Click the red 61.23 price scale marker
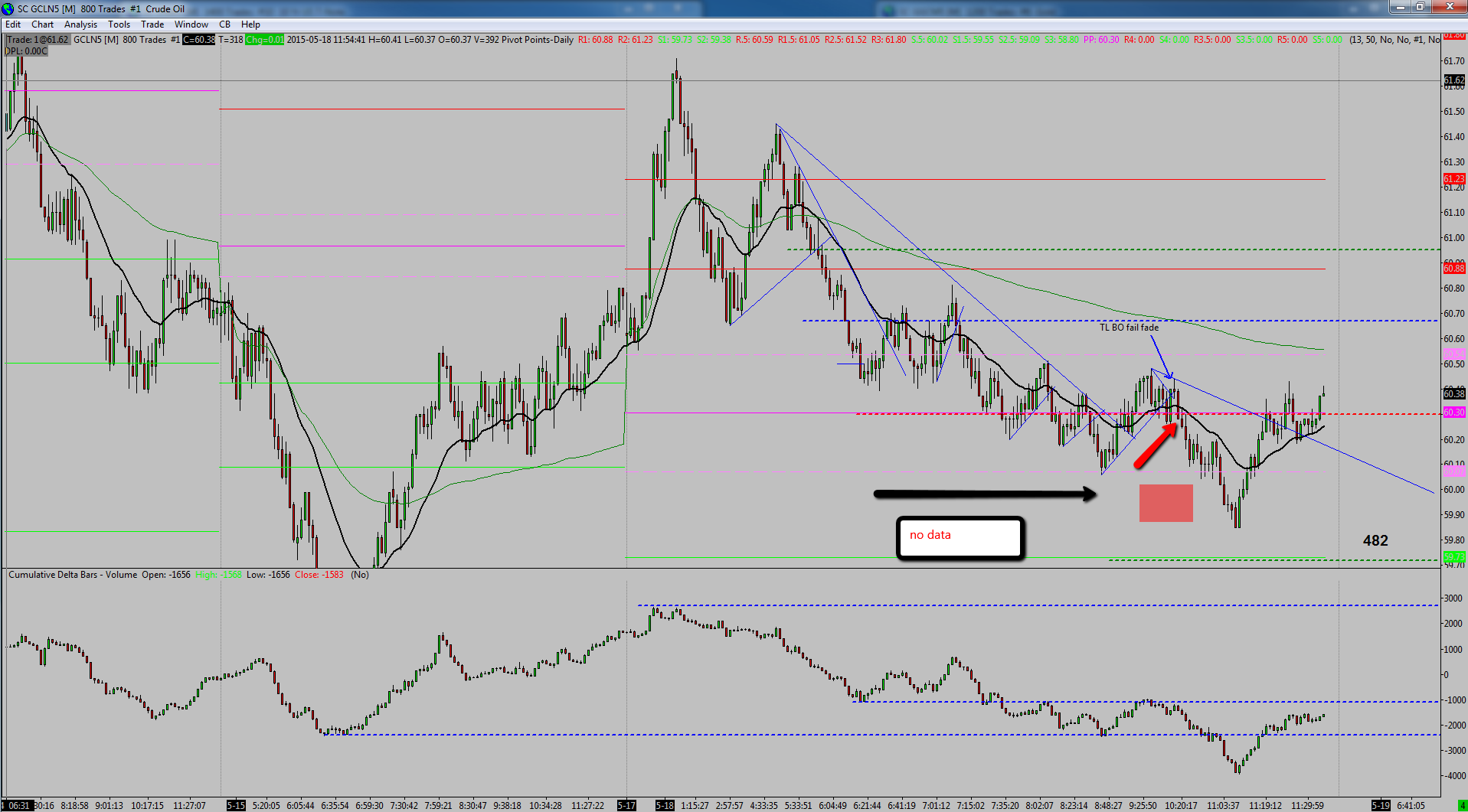 click(x=1454, y=179)
